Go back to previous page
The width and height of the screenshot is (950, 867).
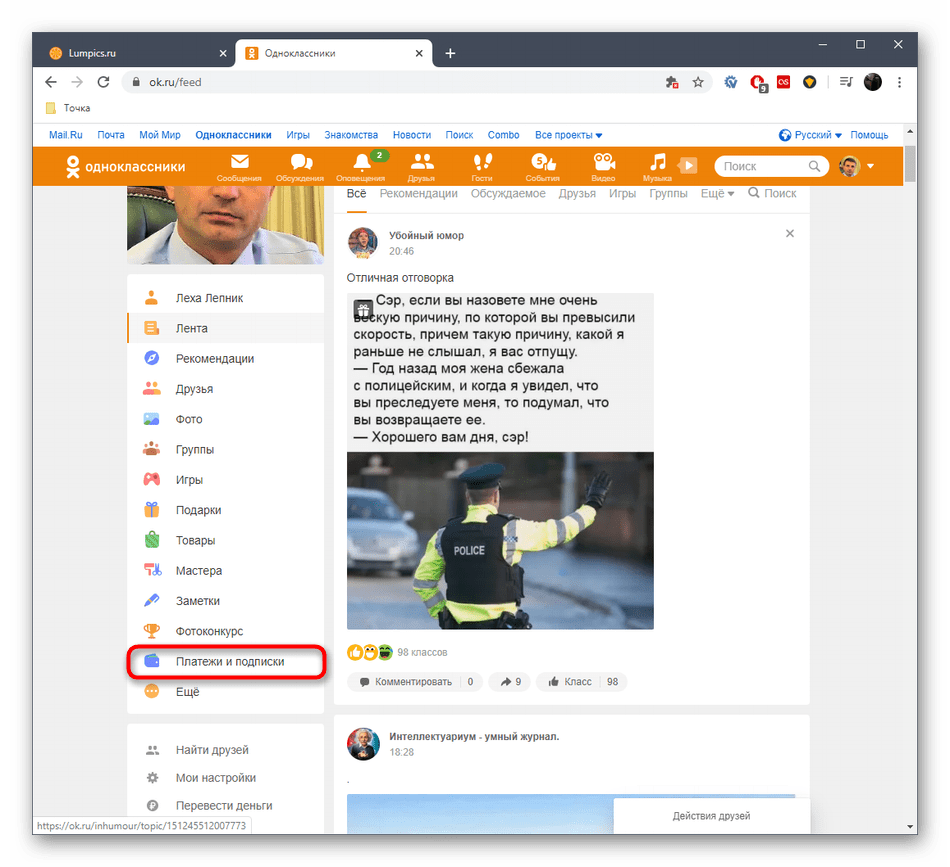click(x=51, y=82)
